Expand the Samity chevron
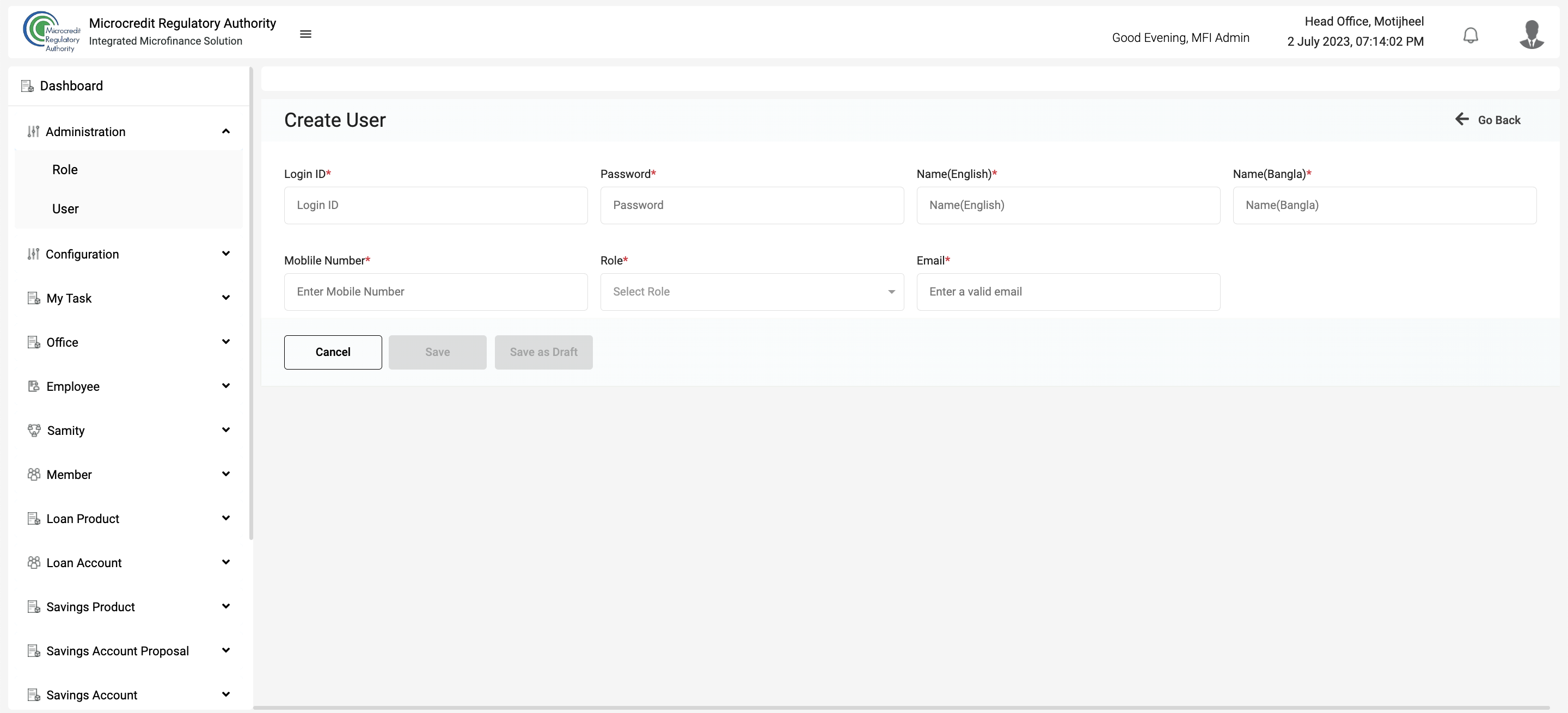This screenshot has width=1568, height=713. click(x=226, y=430)
